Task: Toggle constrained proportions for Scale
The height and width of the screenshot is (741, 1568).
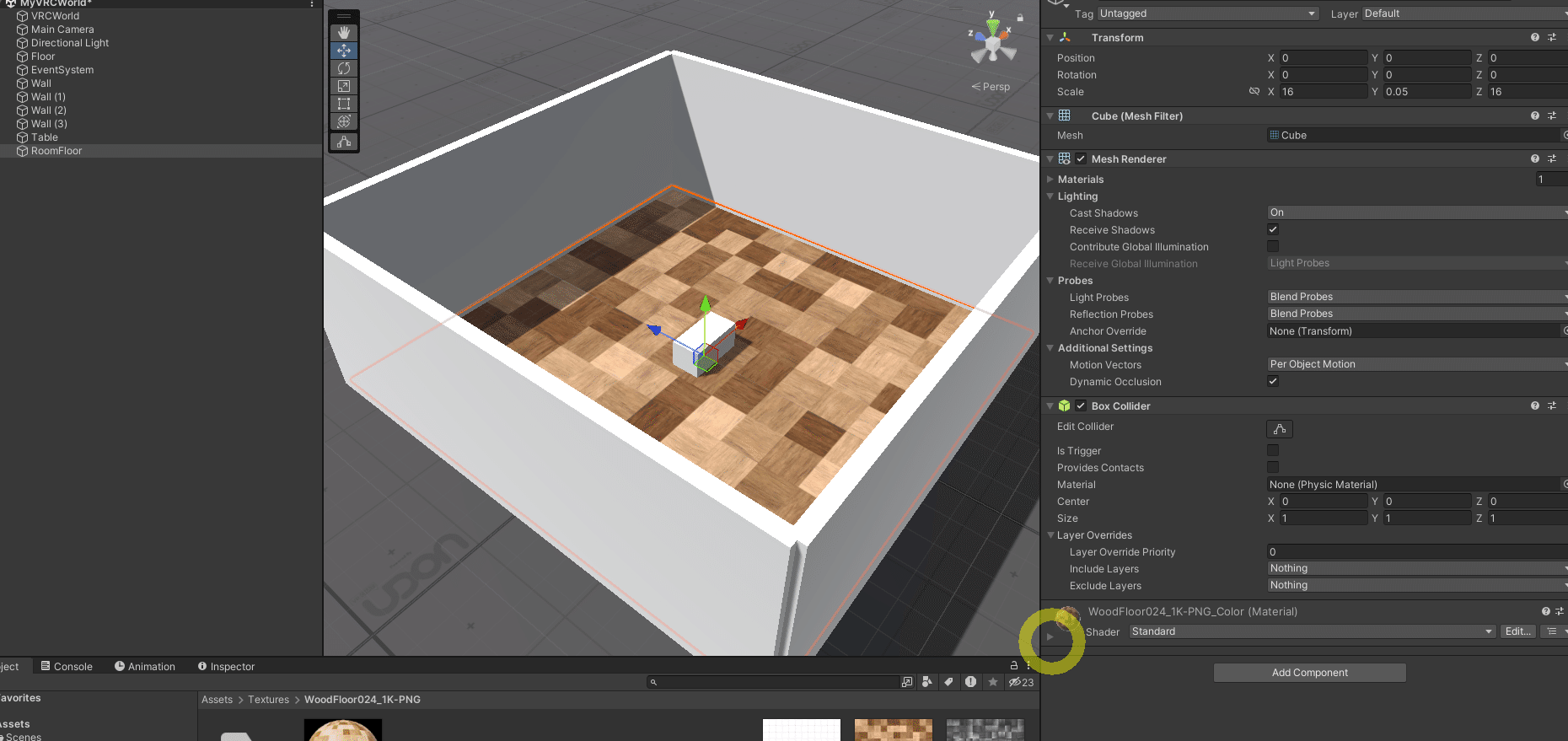Action: tap(1254, 92)
